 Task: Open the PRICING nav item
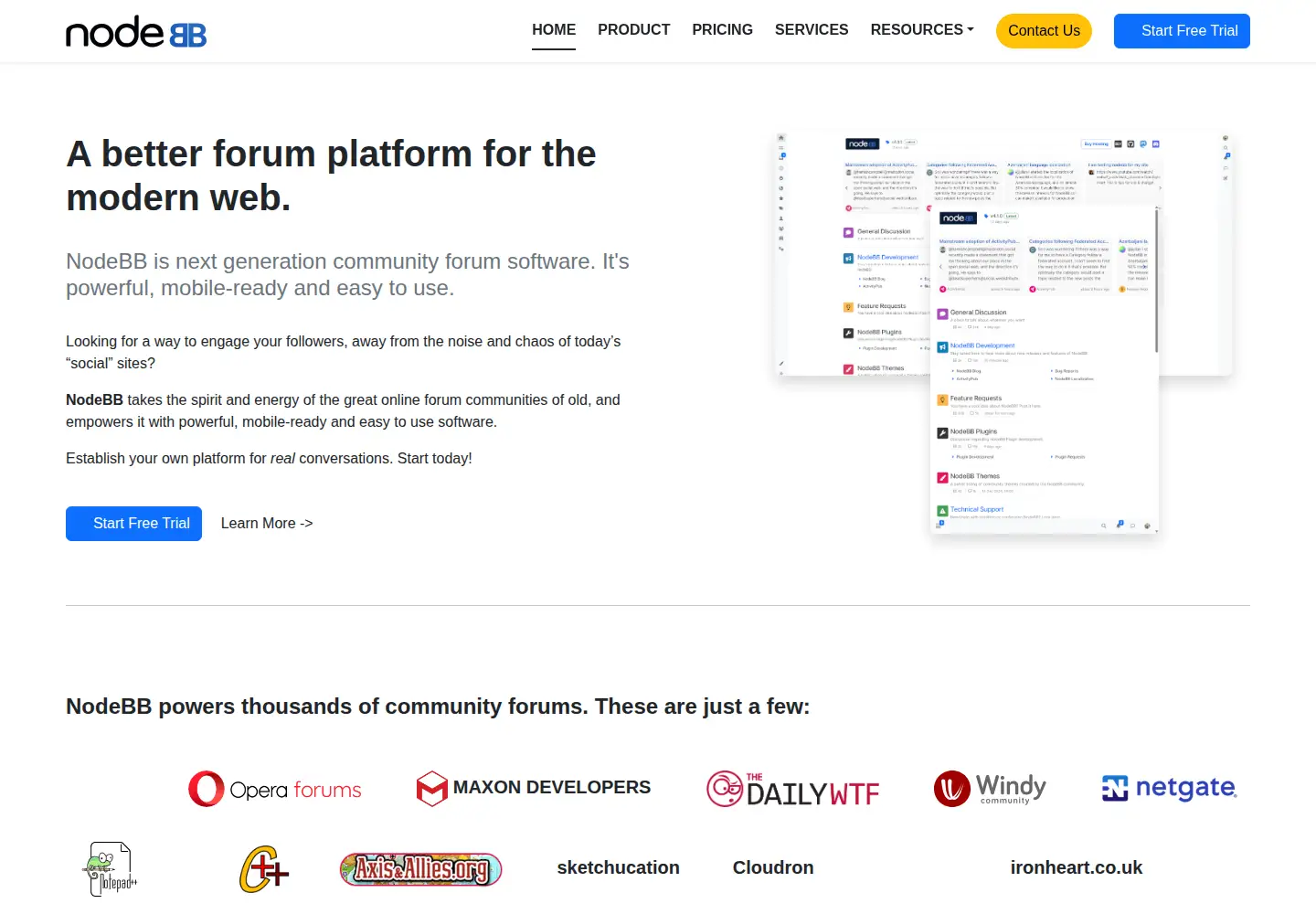point(722,30)
